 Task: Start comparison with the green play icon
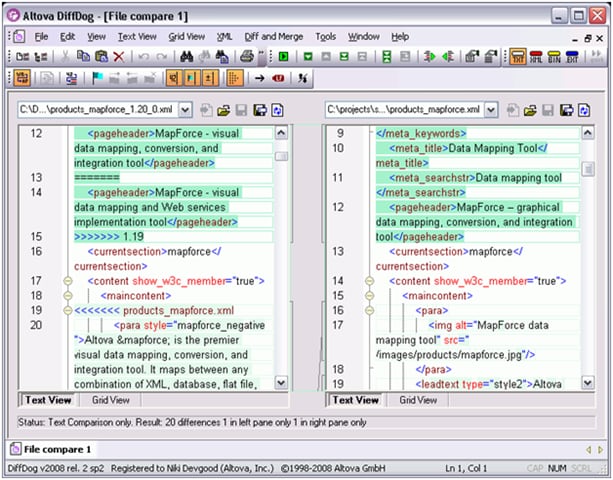click(x=283, y=57)
